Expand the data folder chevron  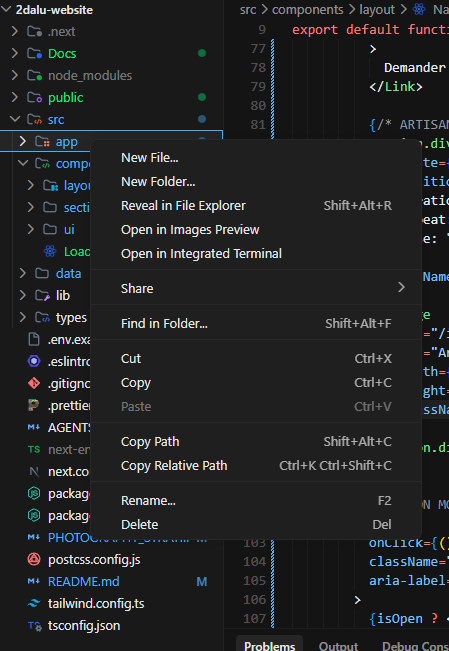click(22, 273)
